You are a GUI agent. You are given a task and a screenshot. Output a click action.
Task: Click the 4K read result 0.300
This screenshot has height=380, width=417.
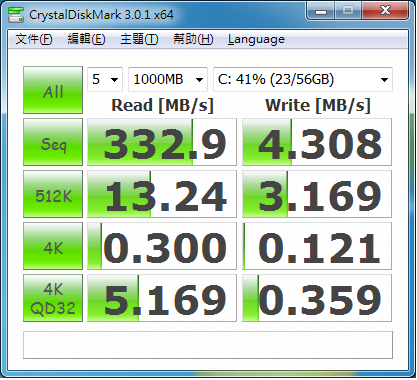(x=162, y=246)
